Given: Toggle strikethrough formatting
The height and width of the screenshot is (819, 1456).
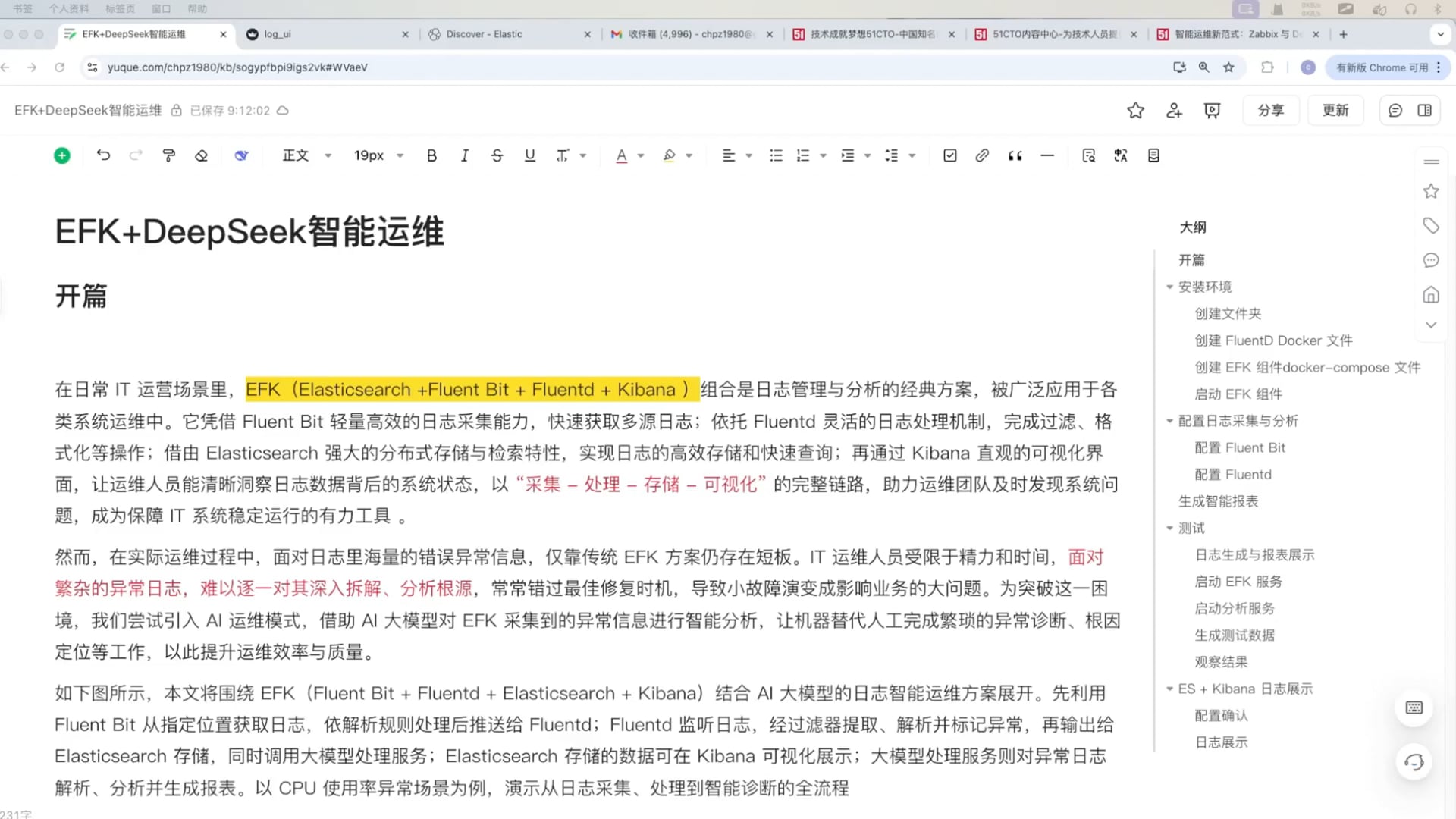Looking at the screenshot, I should coord(497,155).
